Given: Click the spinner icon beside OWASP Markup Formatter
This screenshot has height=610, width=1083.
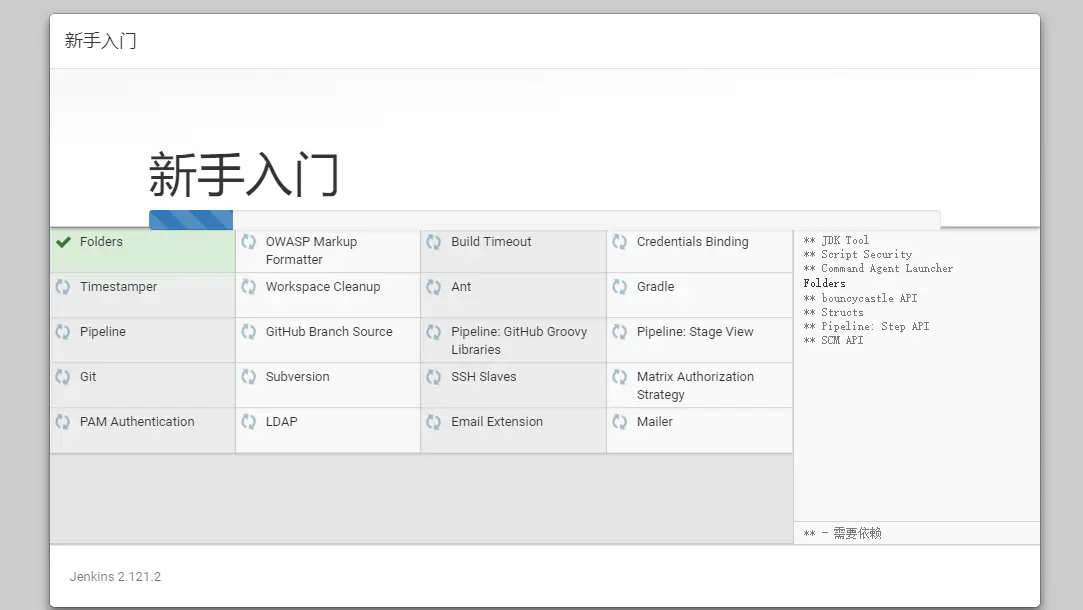Looking at the screenshot, I should coord(249,242).
